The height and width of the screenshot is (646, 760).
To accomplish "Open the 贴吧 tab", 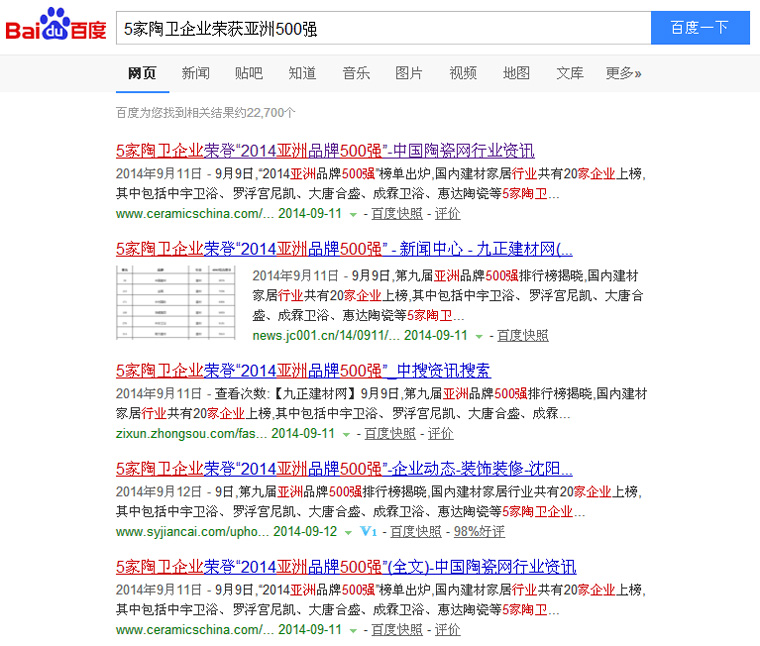I will click(249, 73).
